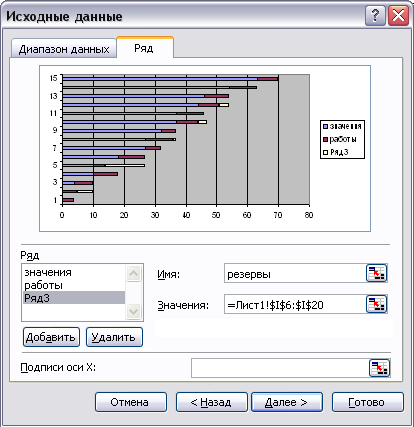Select the Ряд tab
The image size is (414, 427).
(x=144, y=48)
